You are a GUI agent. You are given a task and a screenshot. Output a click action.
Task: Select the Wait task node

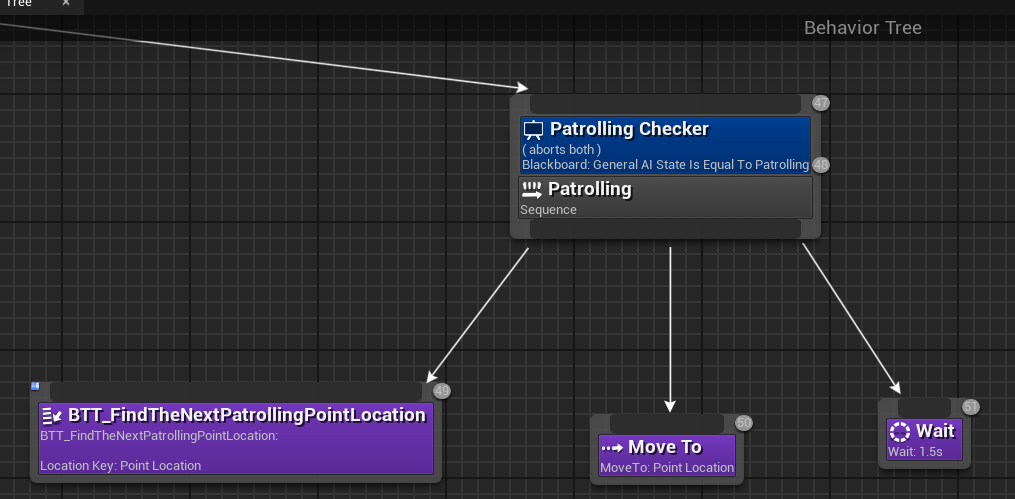[x=924, y=439]
